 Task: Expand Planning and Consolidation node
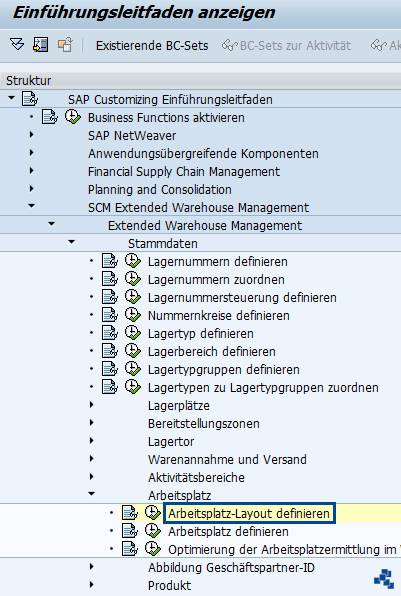pyautogui.click(x=32, y=189)
